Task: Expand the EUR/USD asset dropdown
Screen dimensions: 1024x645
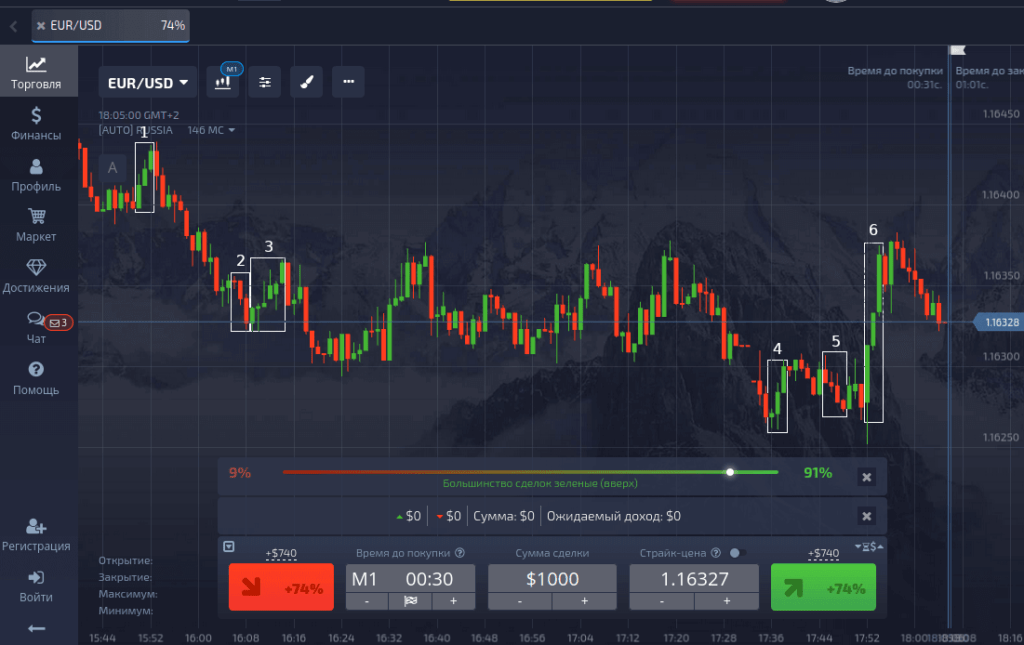Action: click(x=148, y=83)
